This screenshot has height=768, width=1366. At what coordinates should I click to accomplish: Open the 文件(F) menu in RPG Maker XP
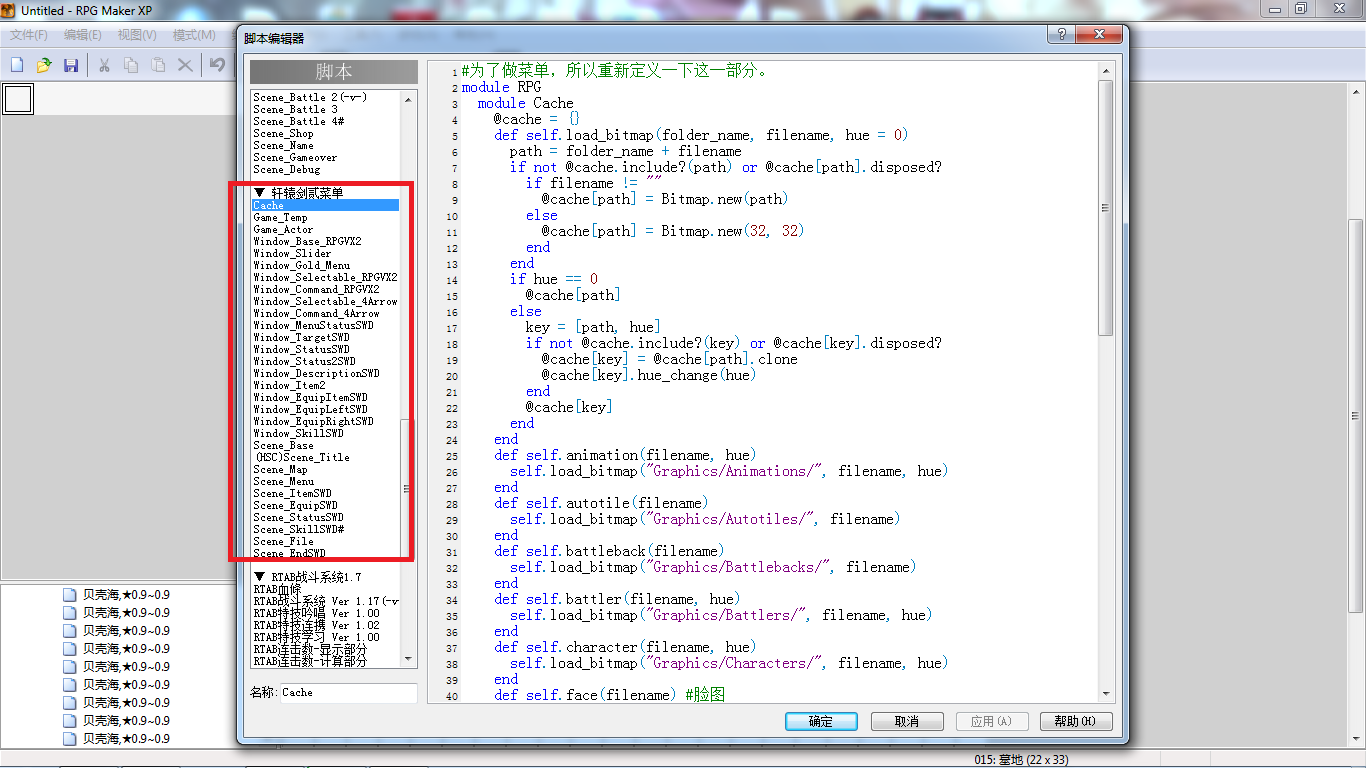[x=29, y=35]
